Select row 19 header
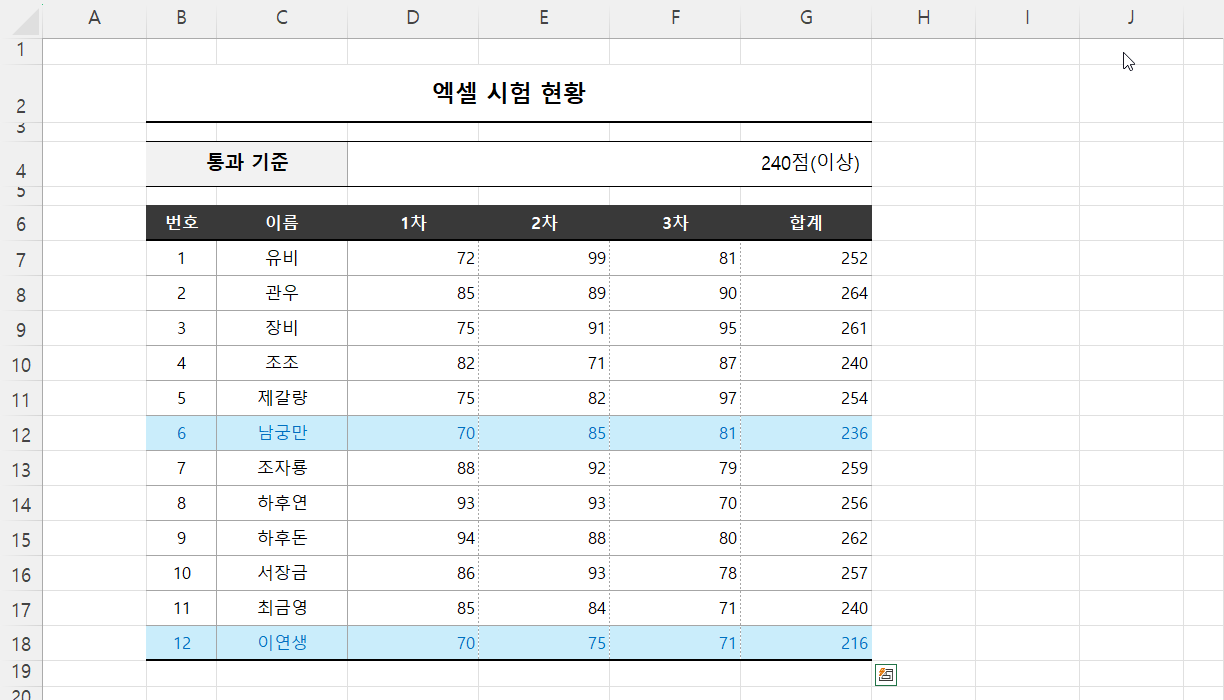 [21, 673]
